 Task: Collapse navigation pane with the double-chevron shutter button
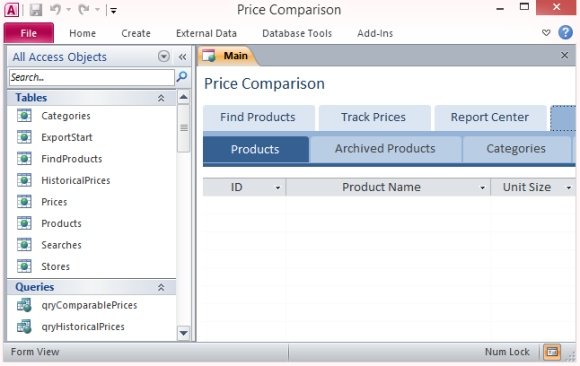182,57
